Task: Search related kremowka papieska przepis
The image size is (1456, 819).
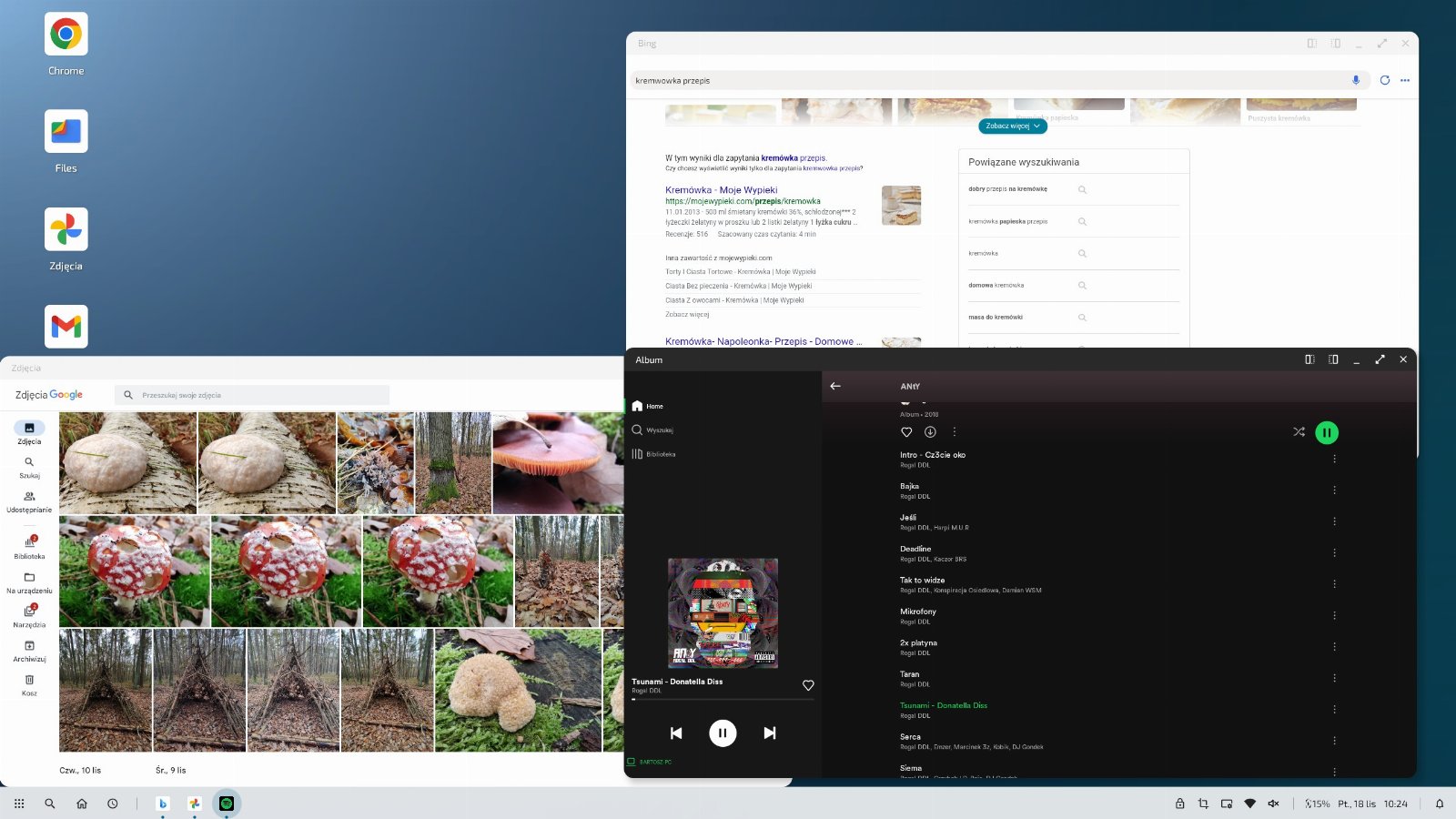Action: (1007, 221)
